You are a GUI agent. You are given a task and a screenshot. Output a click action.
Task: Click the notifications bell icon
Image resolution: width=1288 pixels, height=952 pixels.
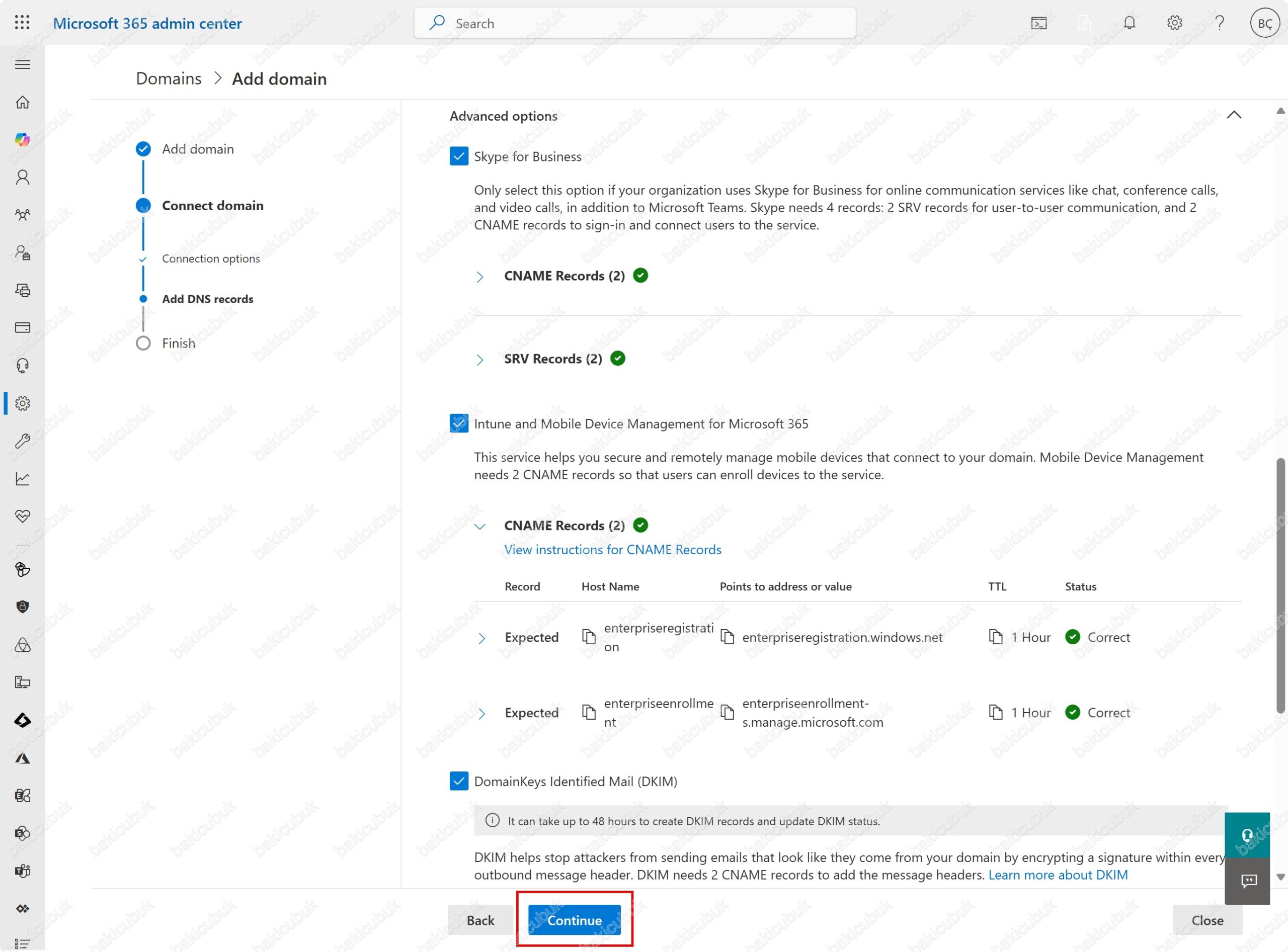click(1129, 23)
